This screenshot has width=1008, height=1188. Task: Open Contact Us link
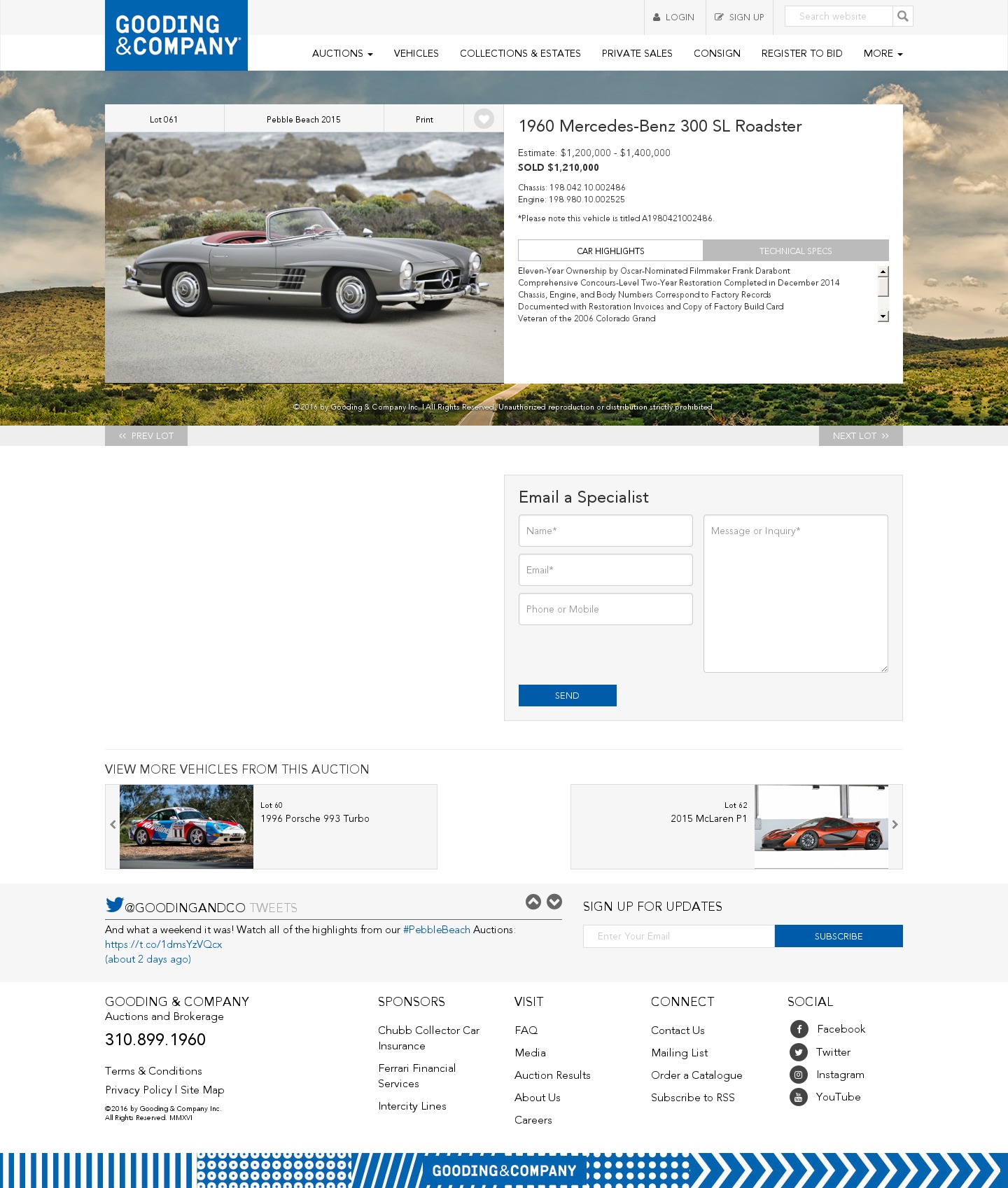coord(678,1030)
